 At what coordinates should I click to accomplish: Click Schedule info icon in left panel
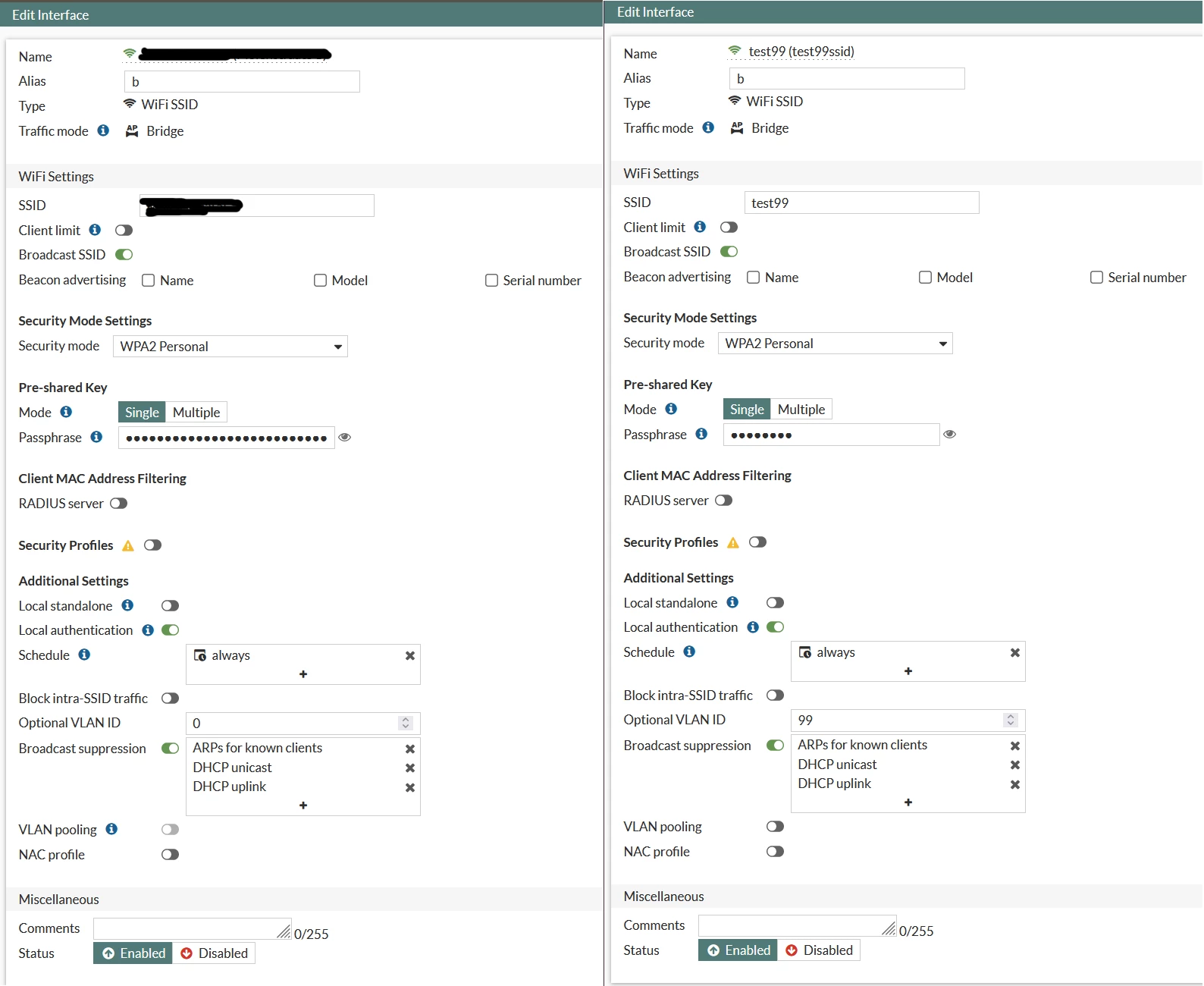click(x=84, y=655)
